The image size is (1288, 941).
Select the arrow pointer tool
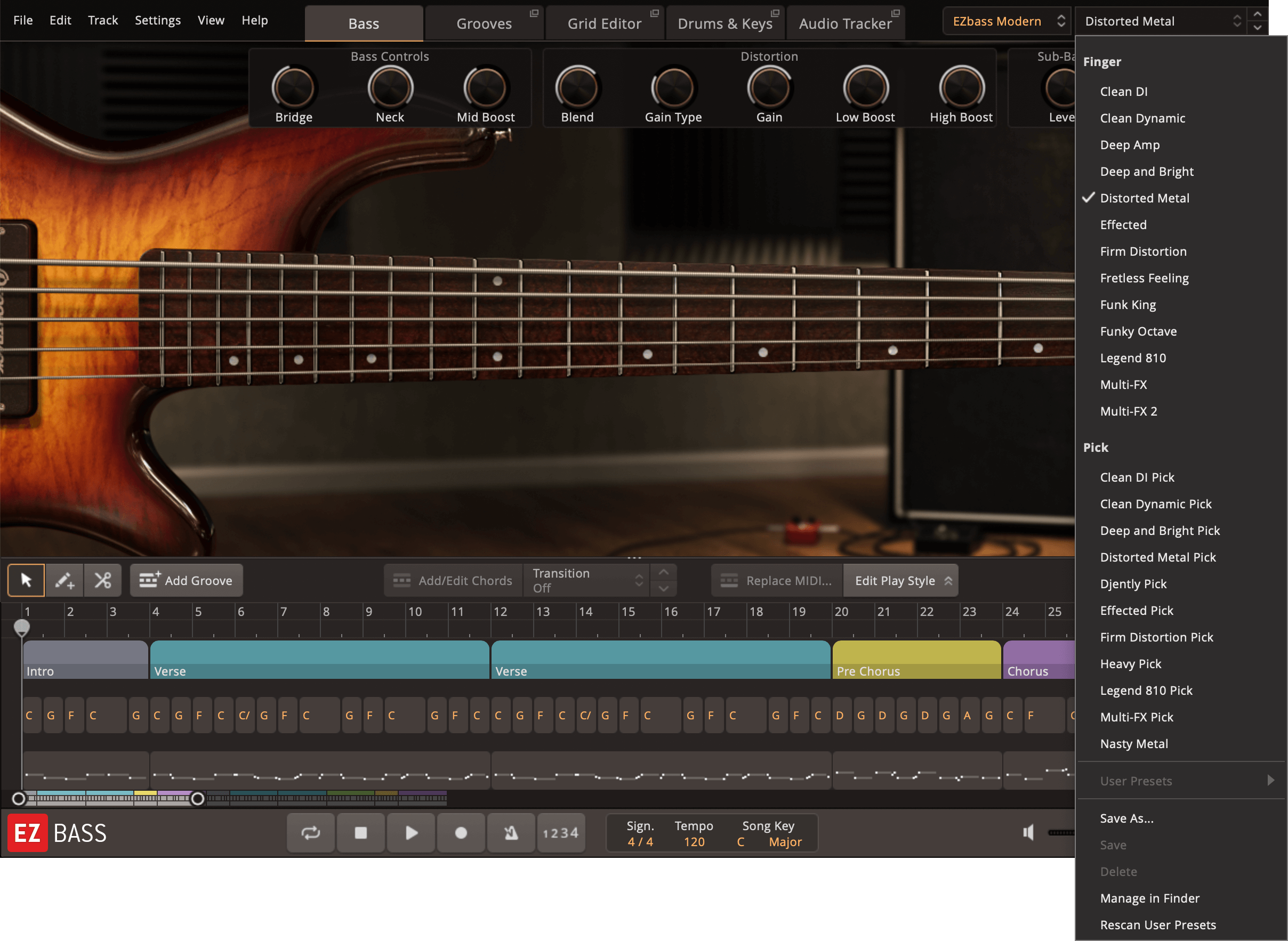pos(26,580)
